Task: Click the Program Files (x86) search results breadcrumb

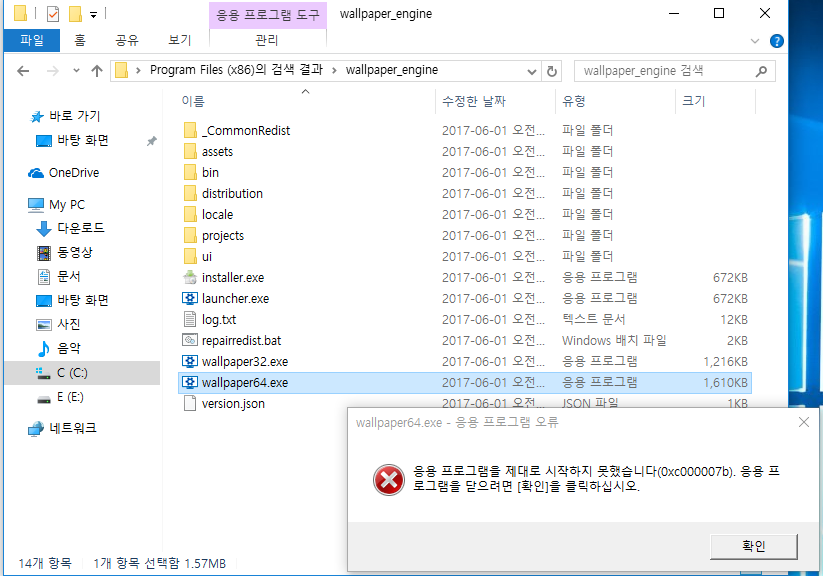Action: click(236, 70)
